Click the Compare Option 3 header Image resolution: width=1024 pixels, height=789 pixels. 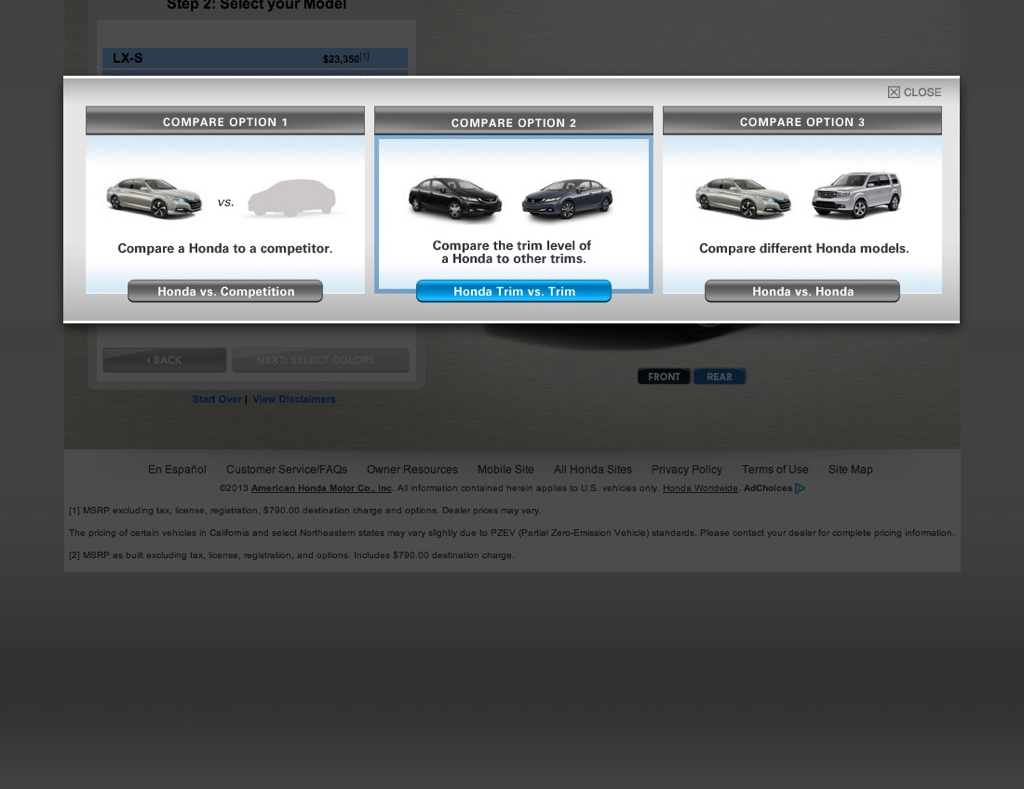[x=802, y=122]
